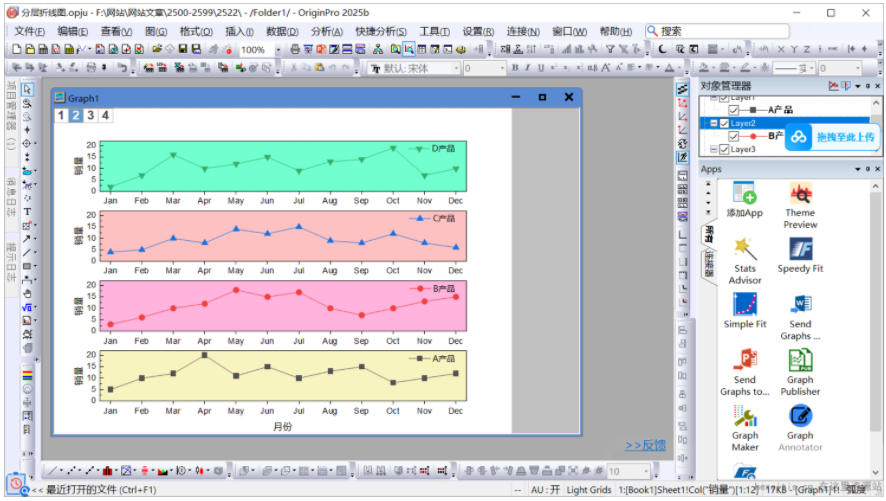Open Object Manager panel options arrow
886x501 pixels.
(x=858, y=86)
